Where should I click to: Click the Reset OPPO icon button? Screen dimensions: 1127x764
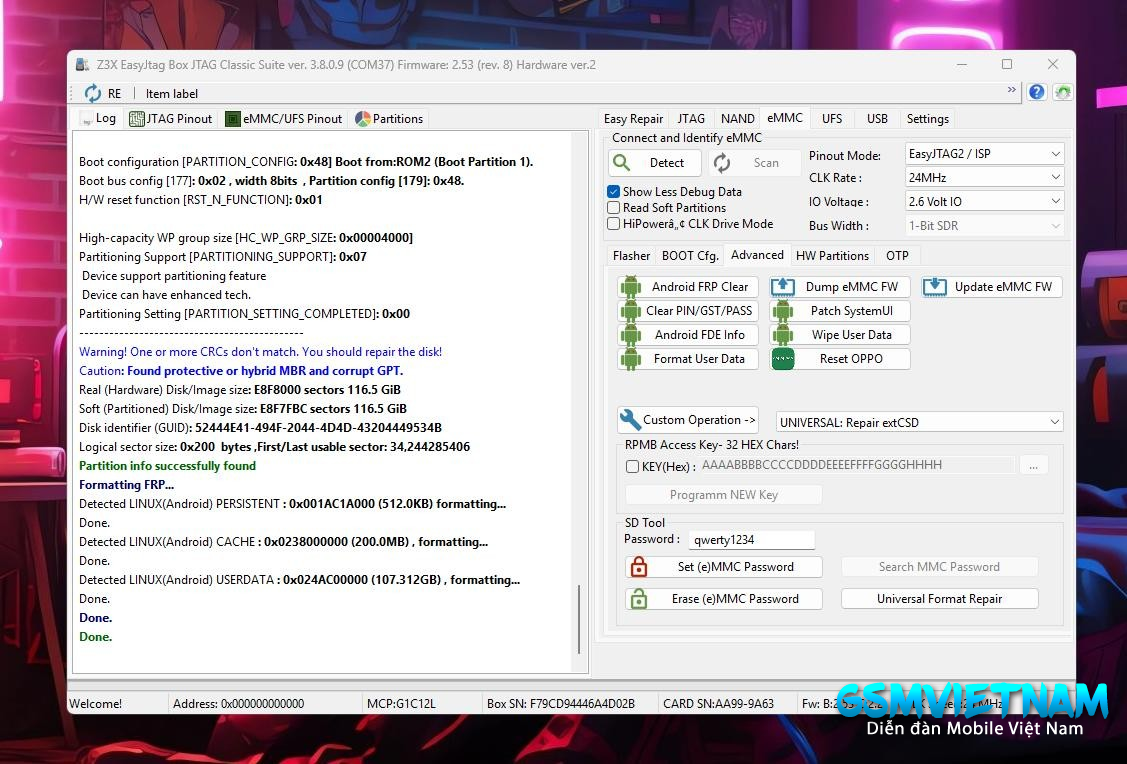(840, 359)
